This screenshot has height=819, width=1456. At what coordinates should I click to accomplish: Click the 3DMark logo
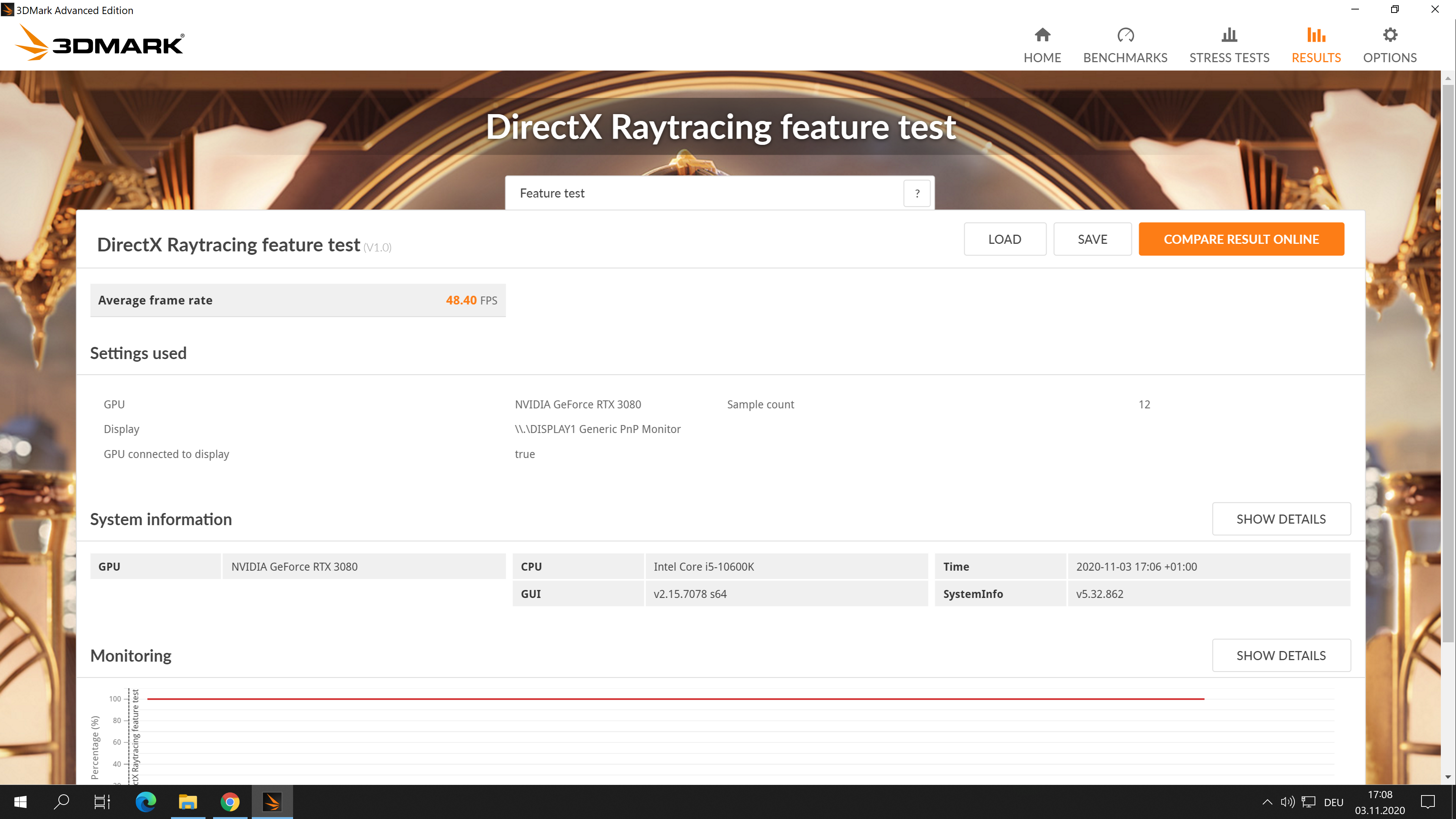click(99, 44)
